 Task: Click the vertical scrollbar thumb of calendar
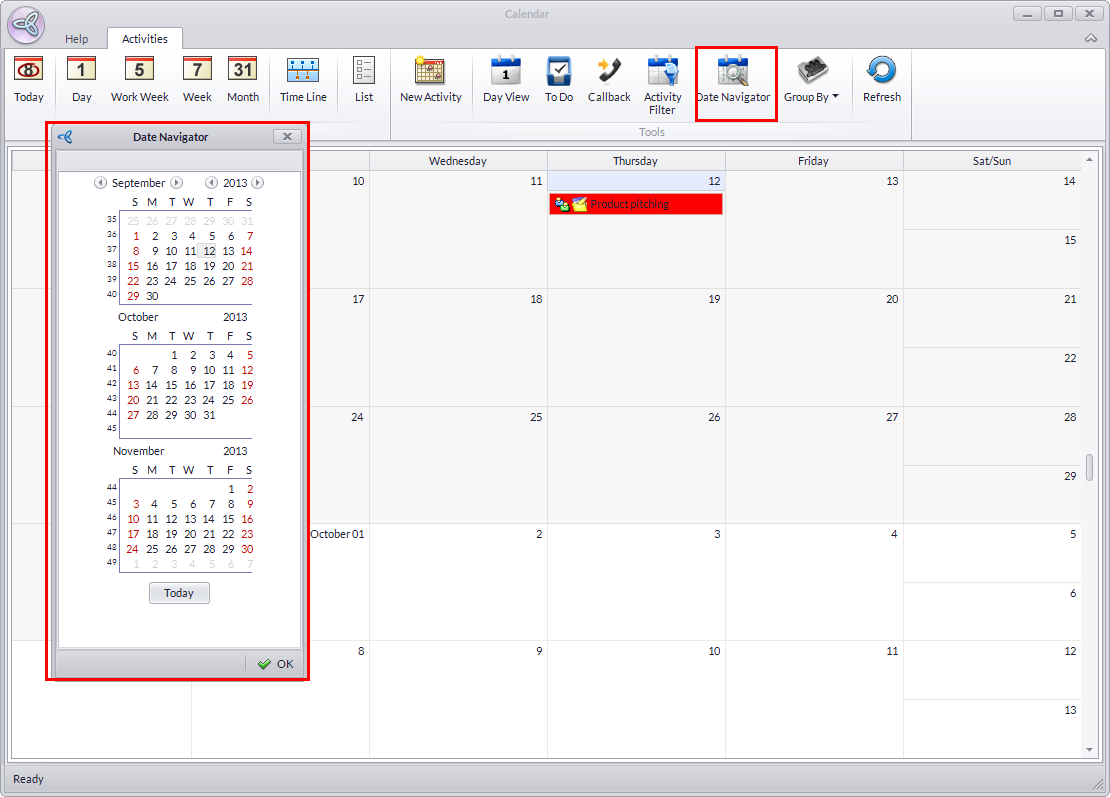[x=1089, y=467]
